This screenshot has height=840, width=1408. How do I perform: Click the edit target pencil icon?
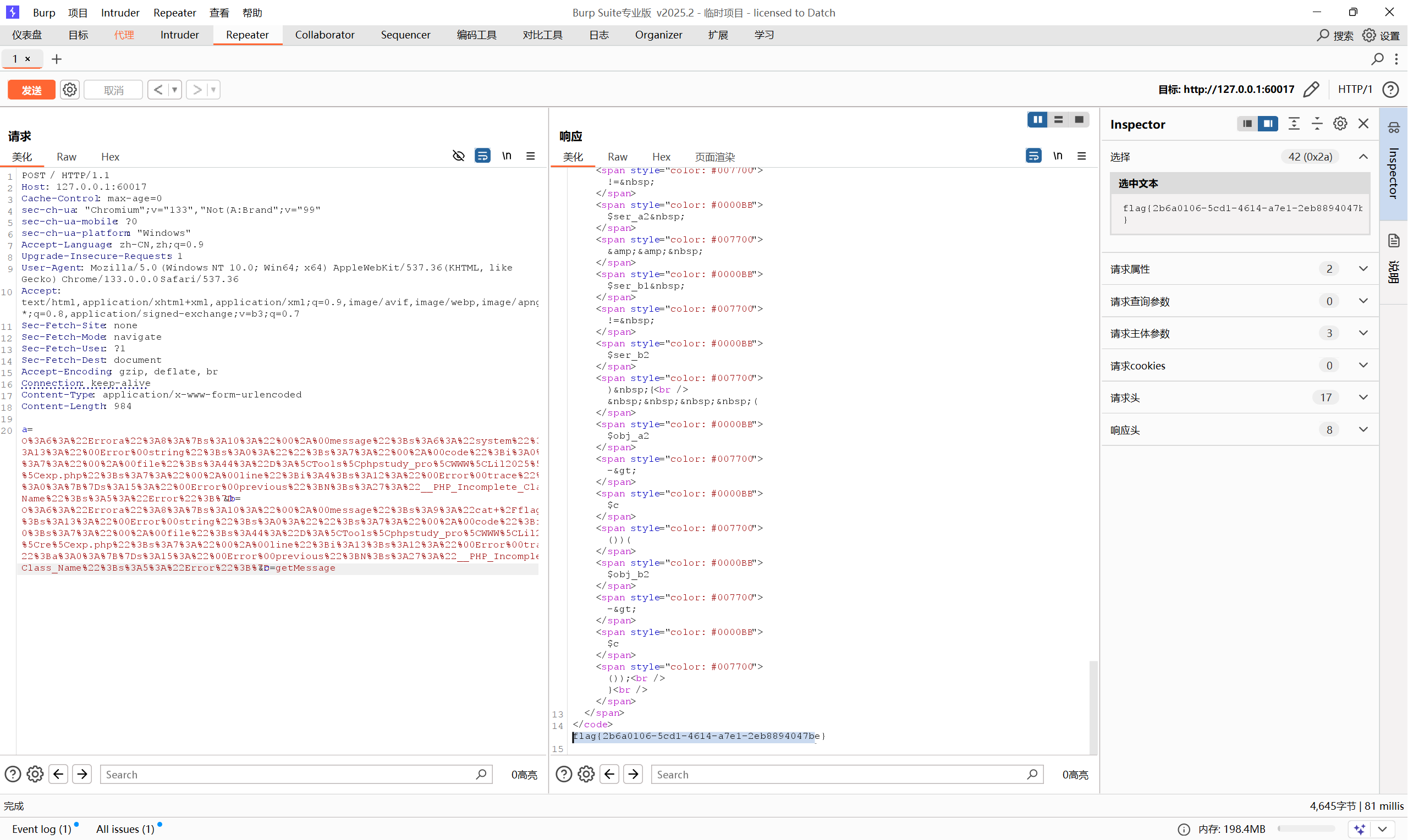(1311, 90)
